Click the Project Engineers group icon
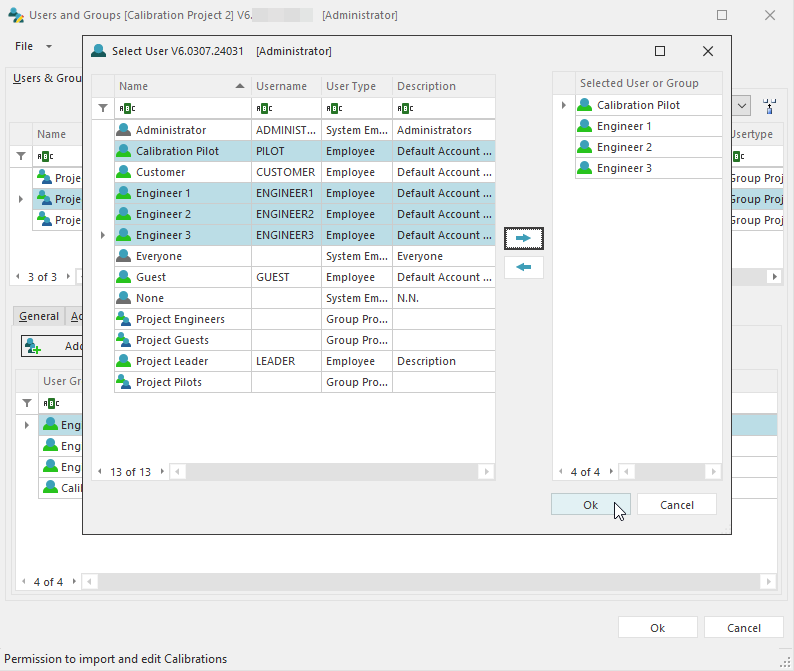The width and height of the screenshot is (794, 671). (124, 319)
